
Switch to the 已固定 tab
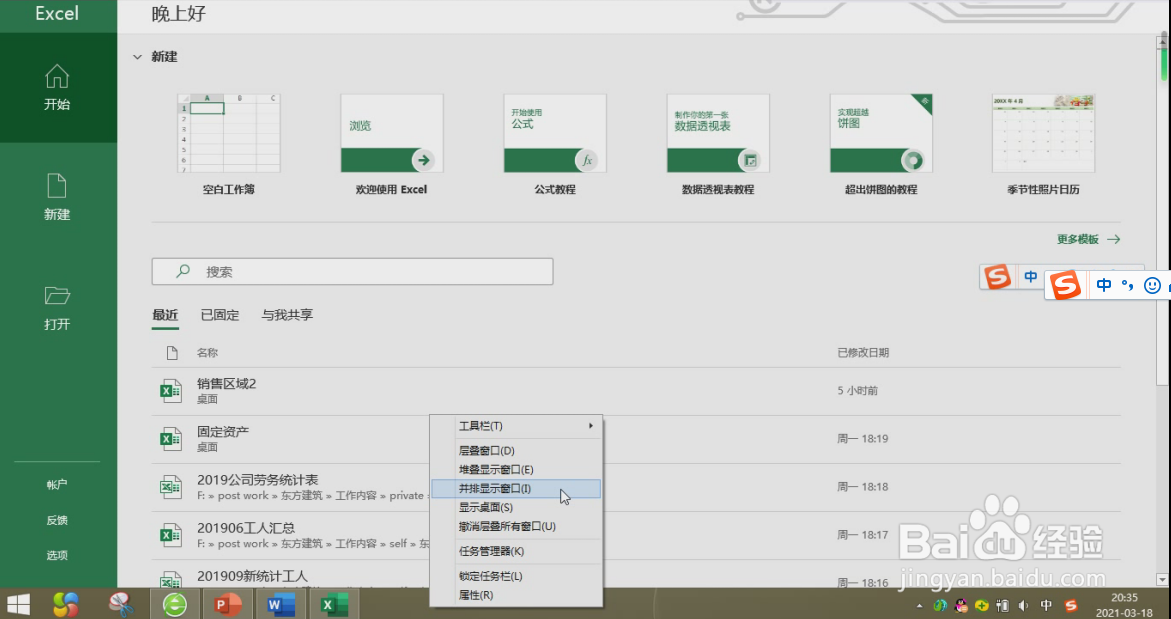click(220, 315)
